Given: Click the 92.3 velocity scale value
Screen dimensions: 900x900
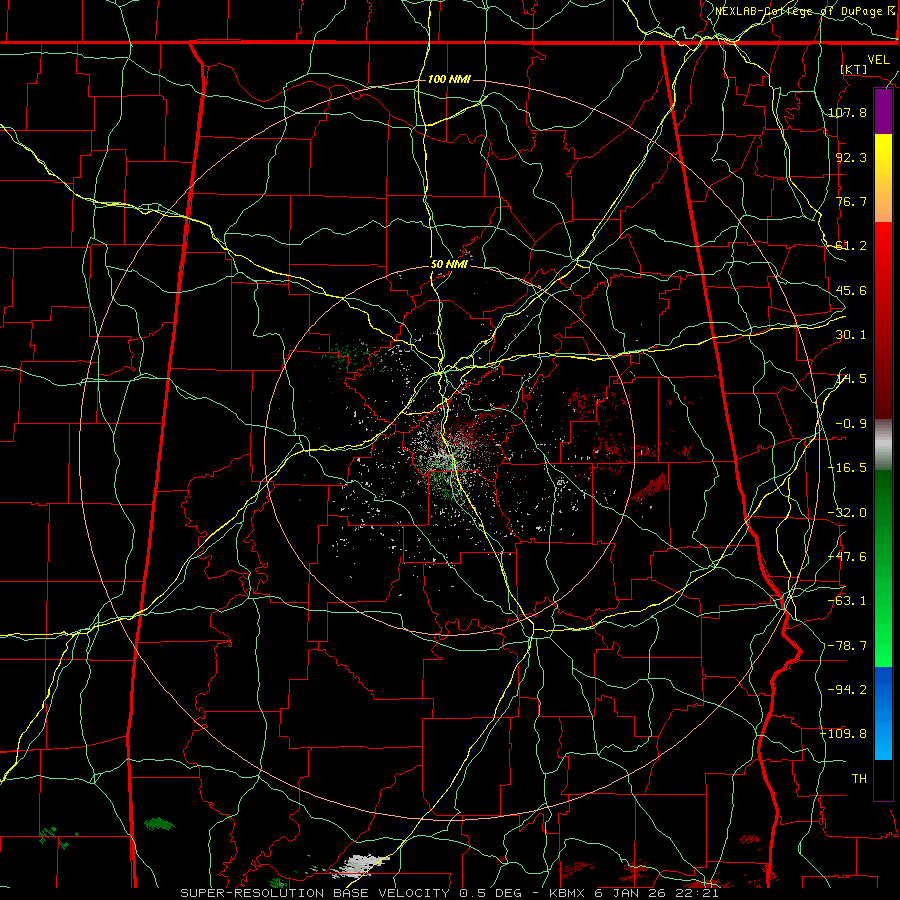Looking at the screenshot, I should tap(851, 157).
